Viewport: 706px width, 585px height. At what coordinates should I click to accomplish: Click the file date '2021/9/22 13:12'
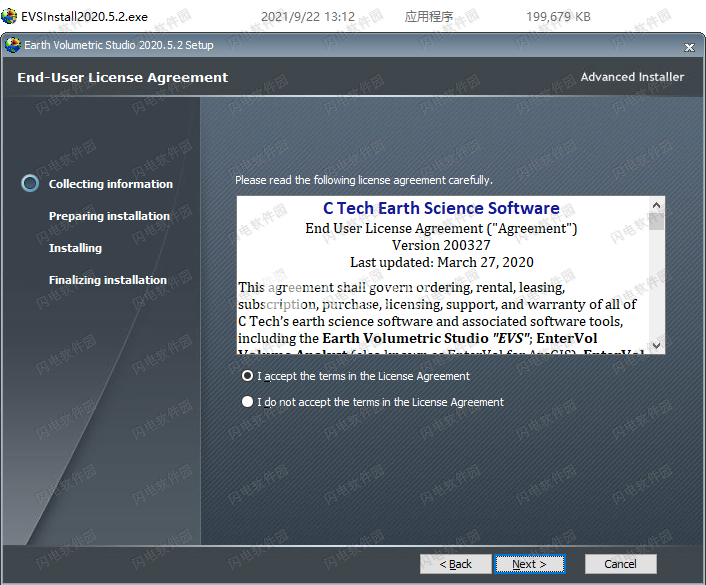pos(308,17)
